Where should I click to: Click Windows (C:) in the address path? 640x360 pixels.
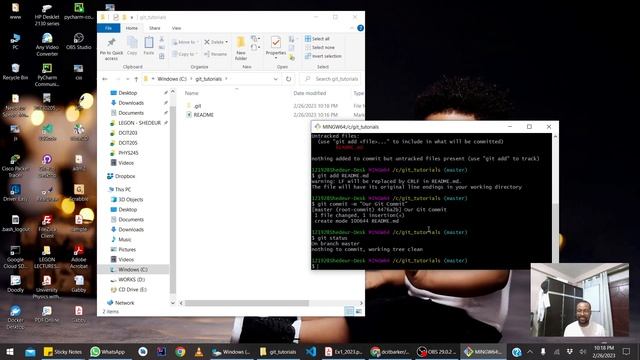point(172,79)
